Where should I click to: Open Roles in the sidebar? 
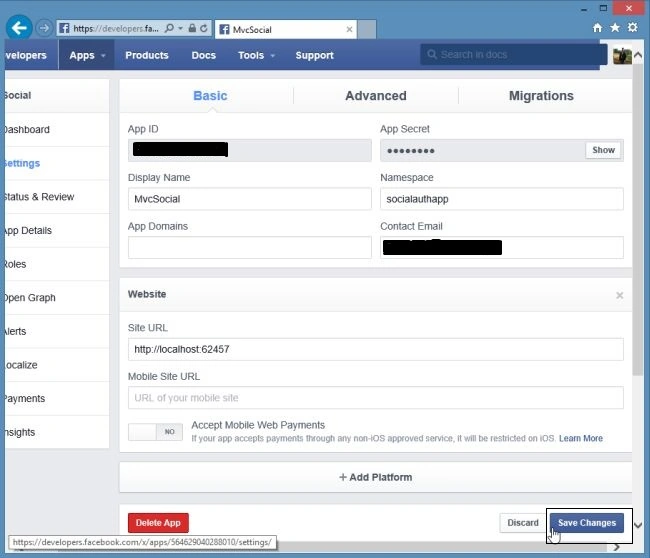click(x=57, y=264)
